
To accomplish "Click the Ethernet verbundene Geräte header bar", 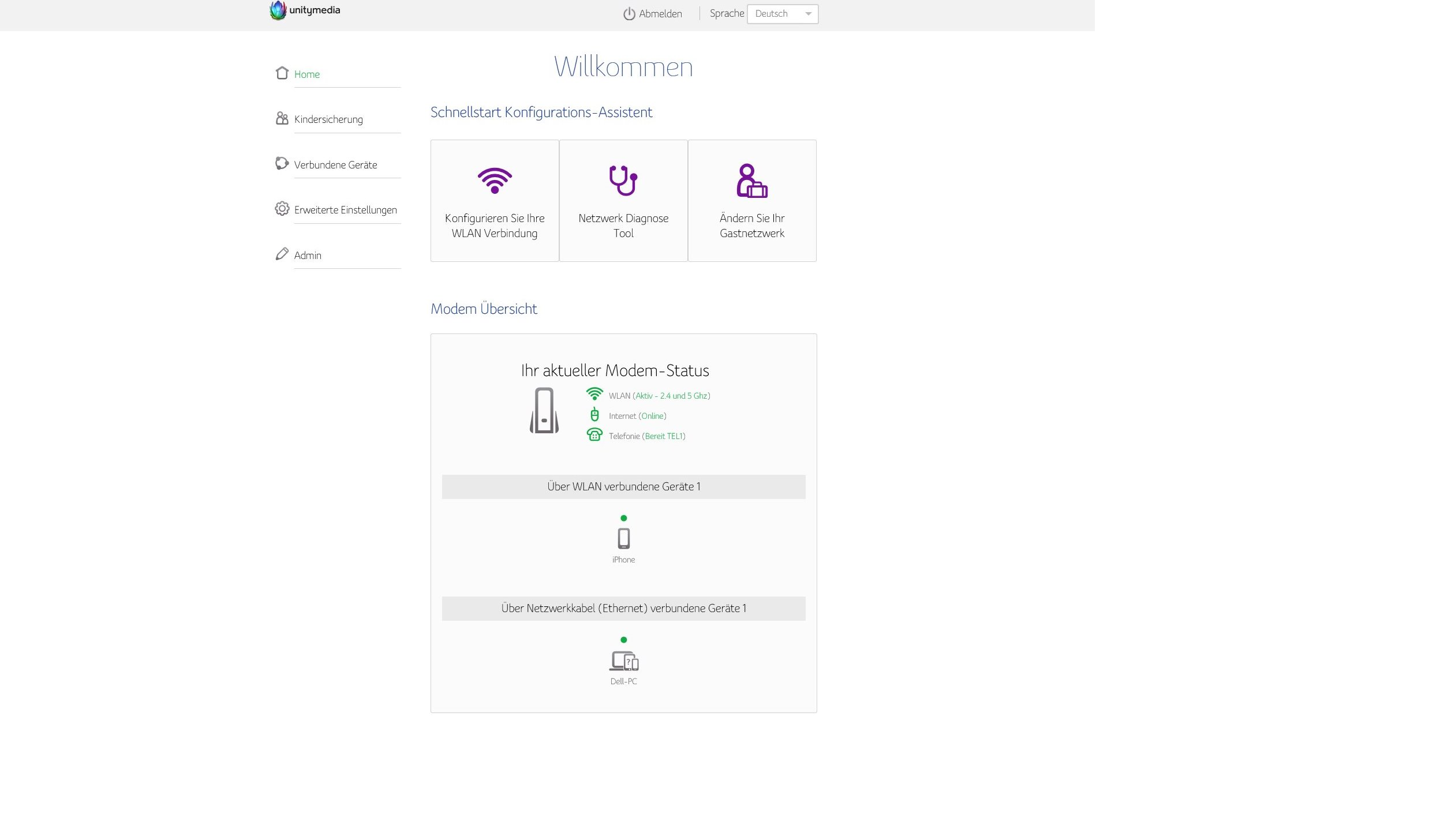I will 623,608.
